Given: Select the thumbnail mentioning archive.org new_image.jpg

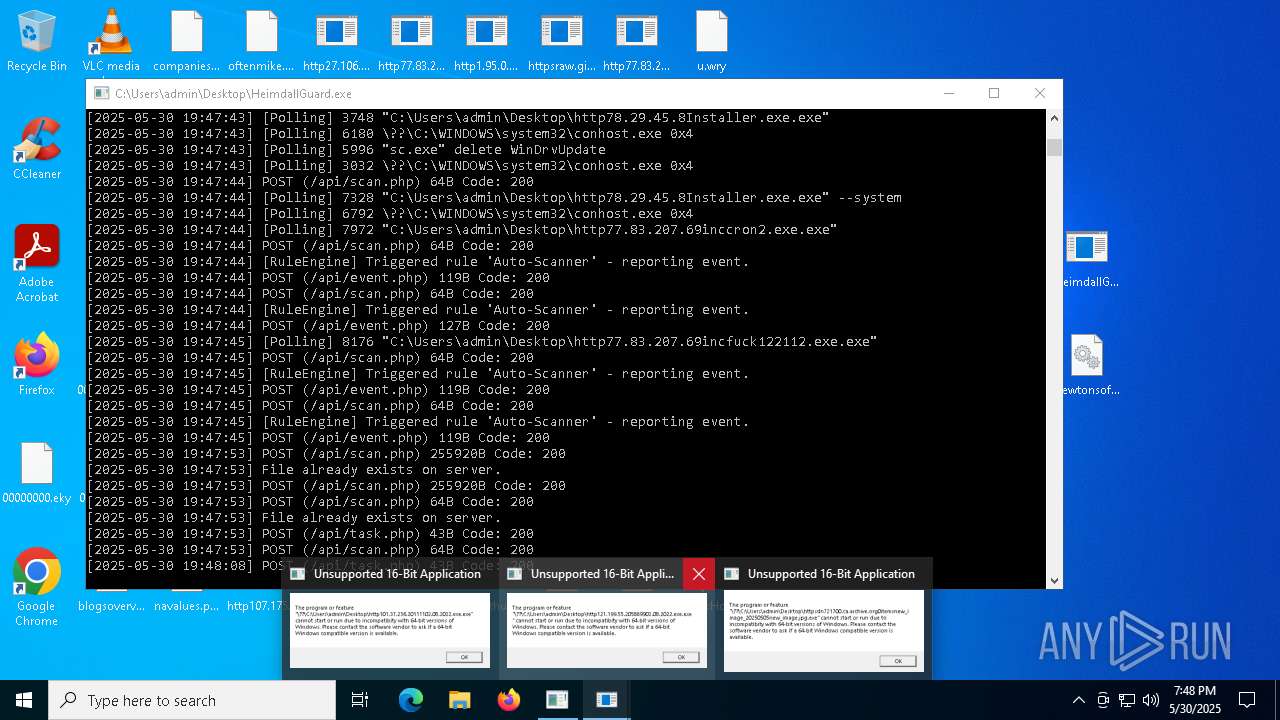Looking at the screenshot, I should (824, 633).
